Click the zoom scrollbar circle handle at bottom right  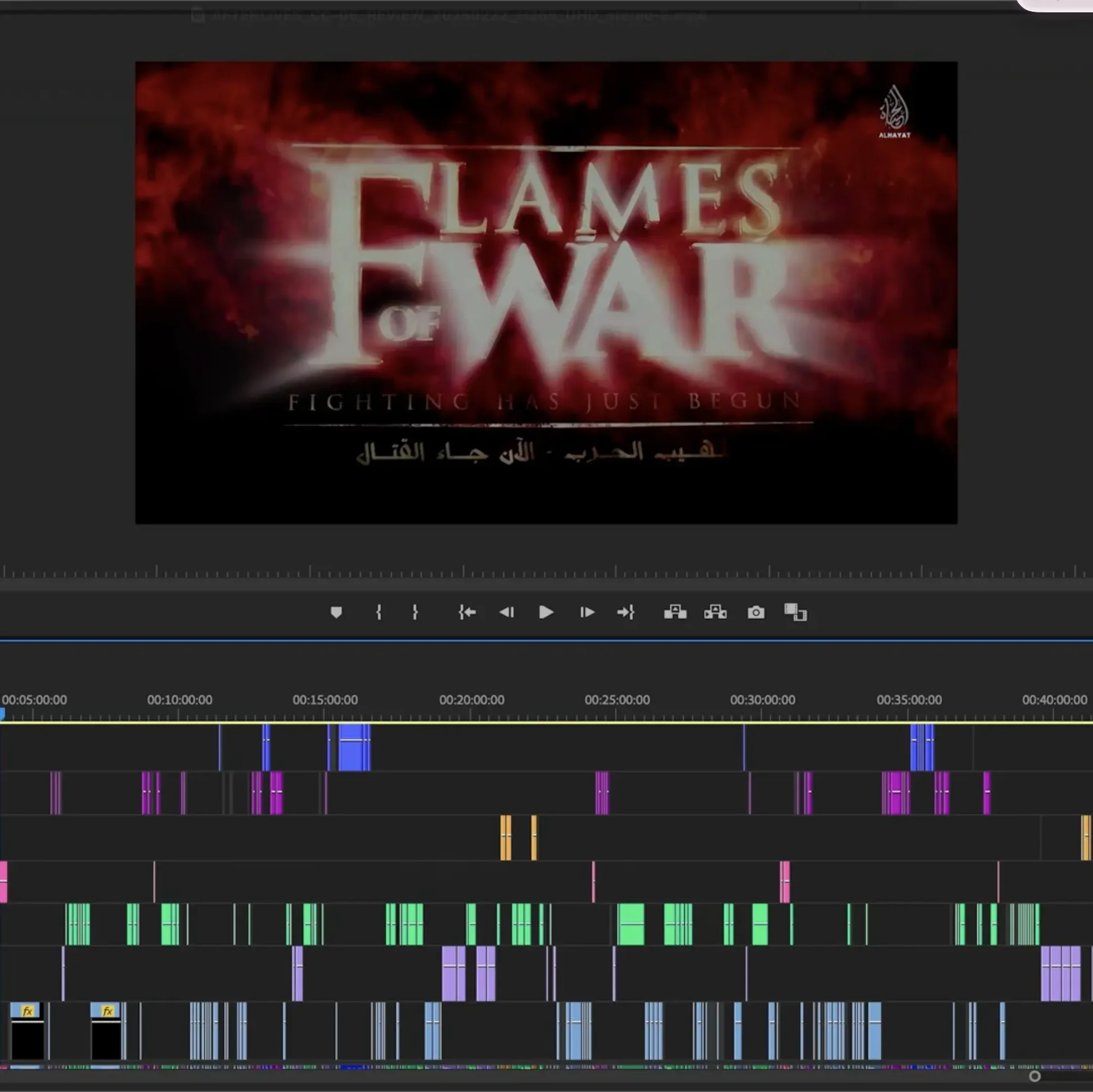(x=1035, y=1076)
